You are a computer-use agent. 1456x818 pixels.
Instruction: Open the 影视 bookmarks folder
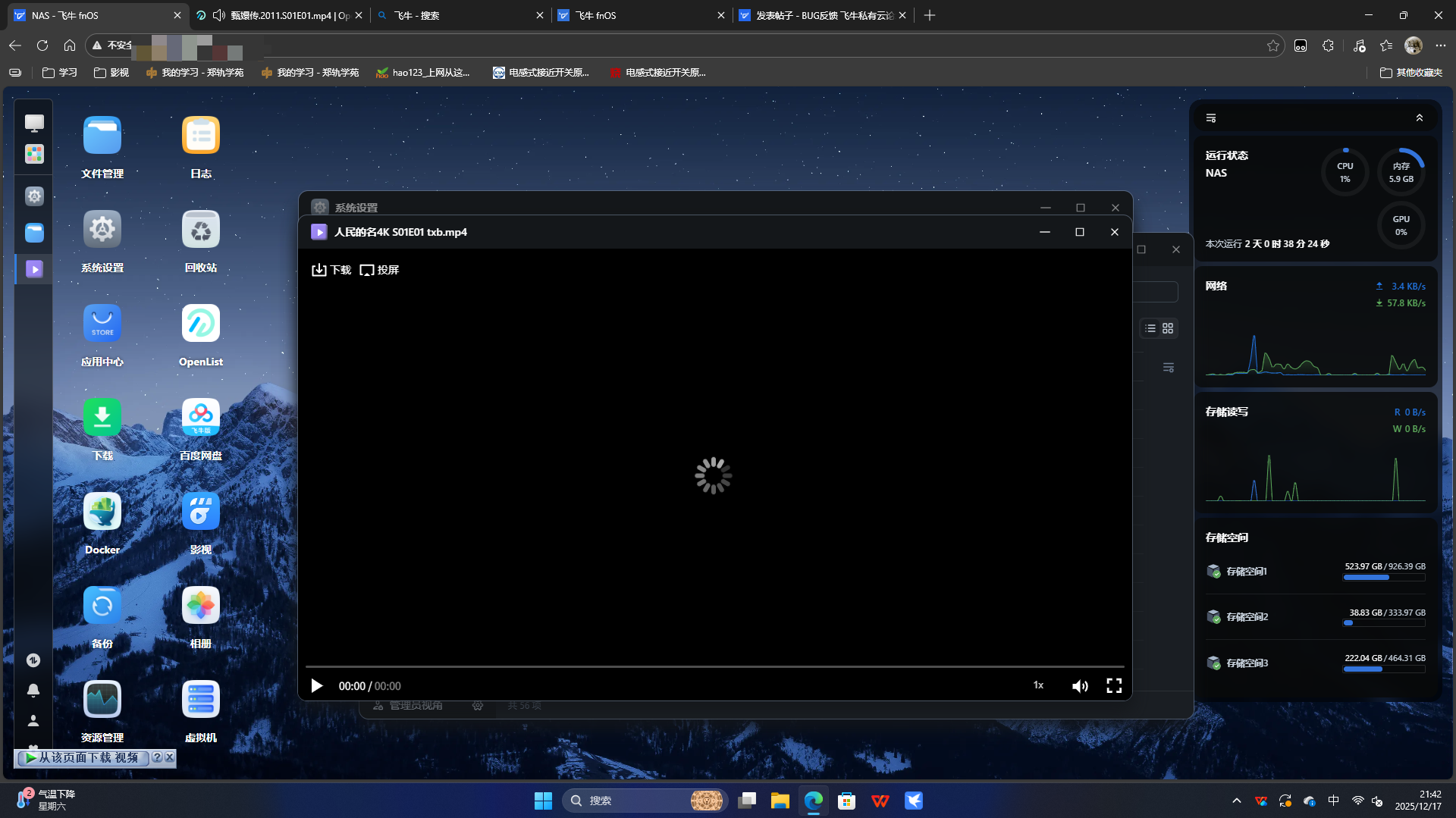[111, 73]
